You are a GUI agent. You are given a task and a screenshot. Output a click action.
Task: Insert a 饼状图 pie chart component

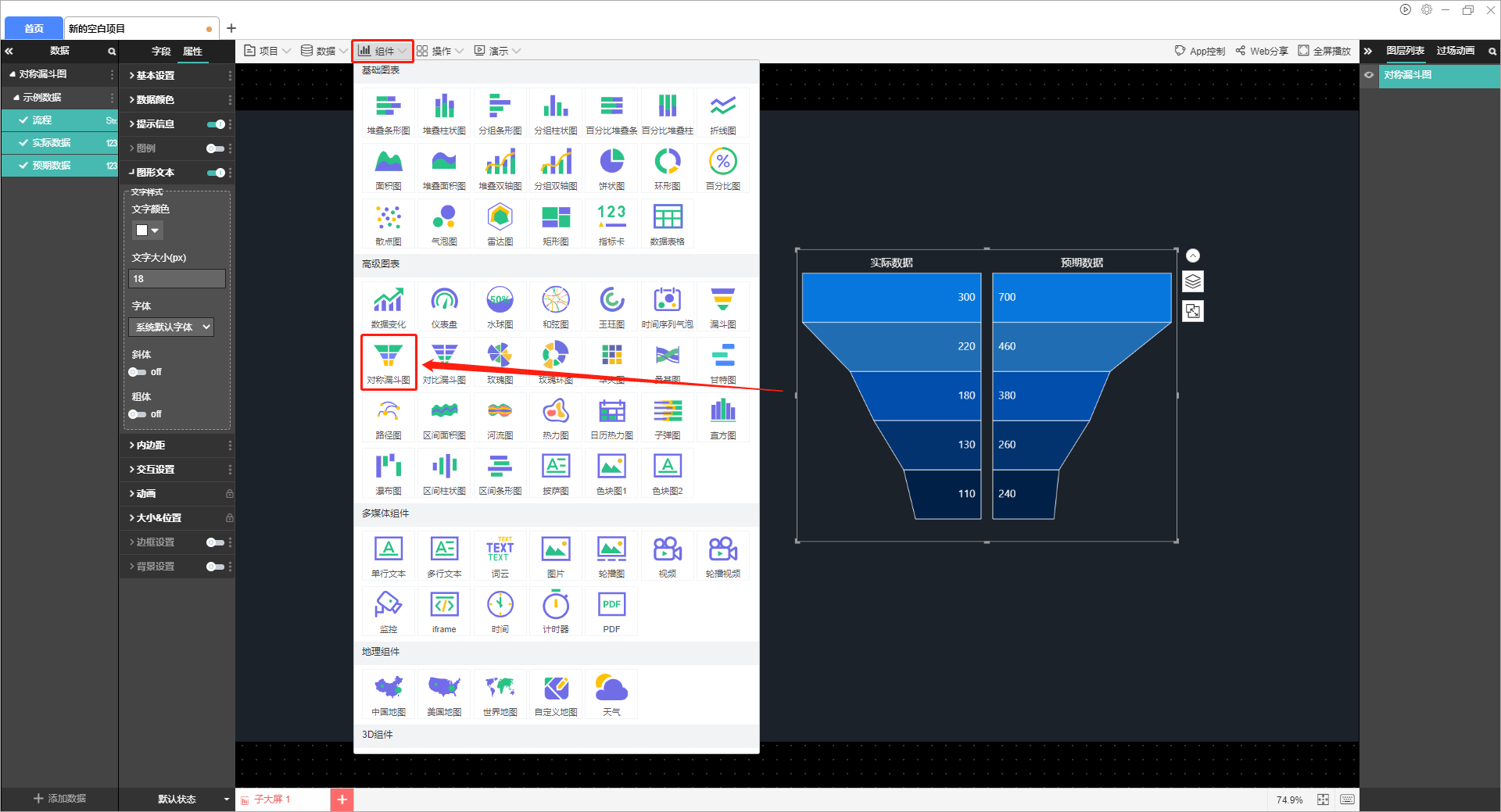click(x=611, y=168)
